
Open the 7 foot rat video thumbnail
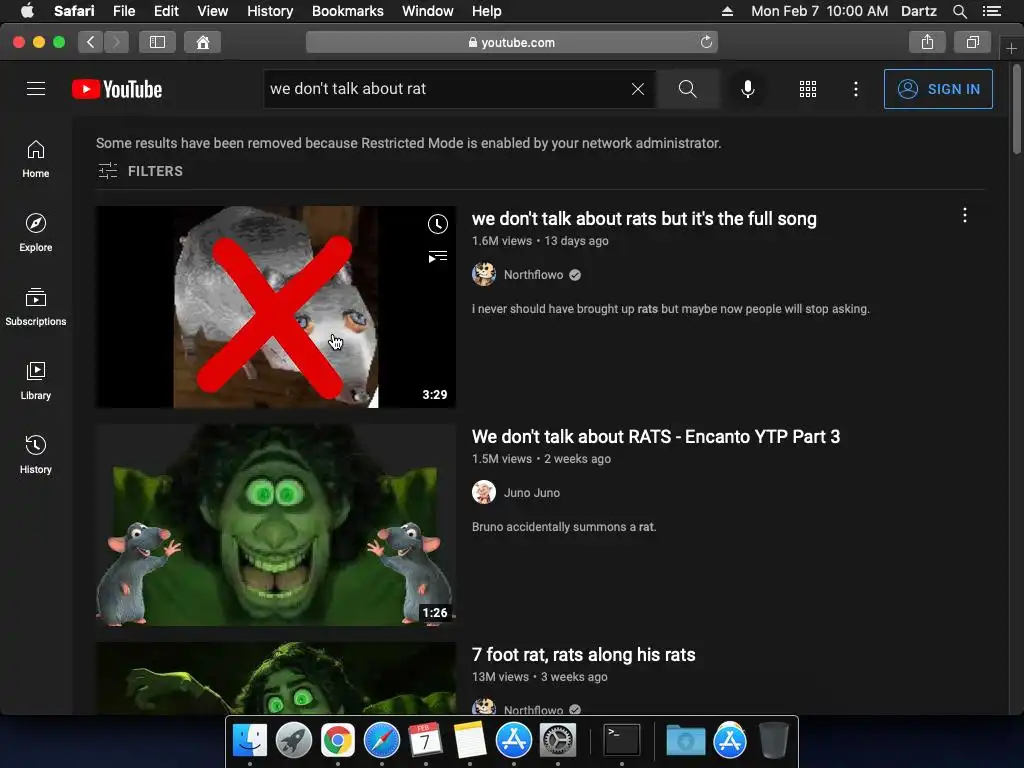click(x=276, y=678)
